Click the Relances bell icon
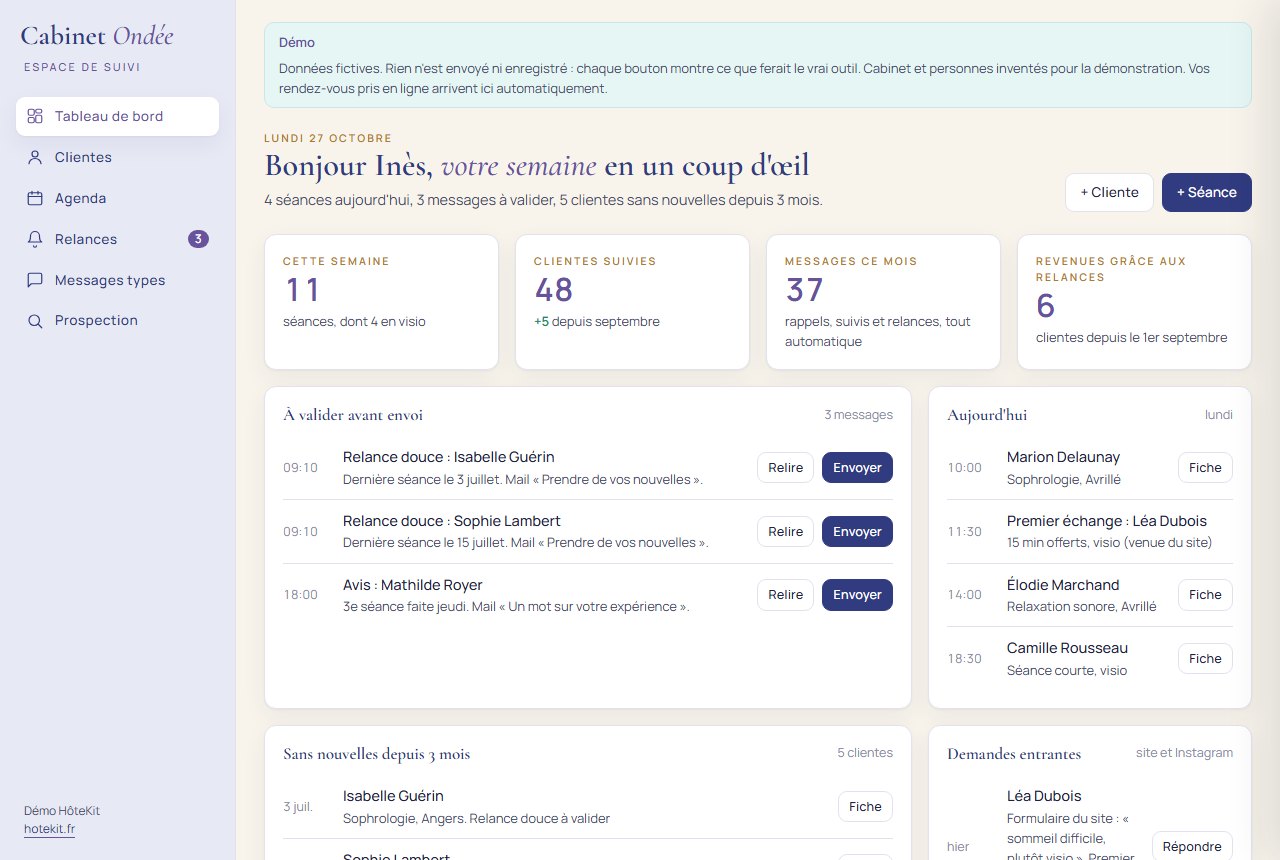The image size is (1280, 860). (x=35, y=239)
